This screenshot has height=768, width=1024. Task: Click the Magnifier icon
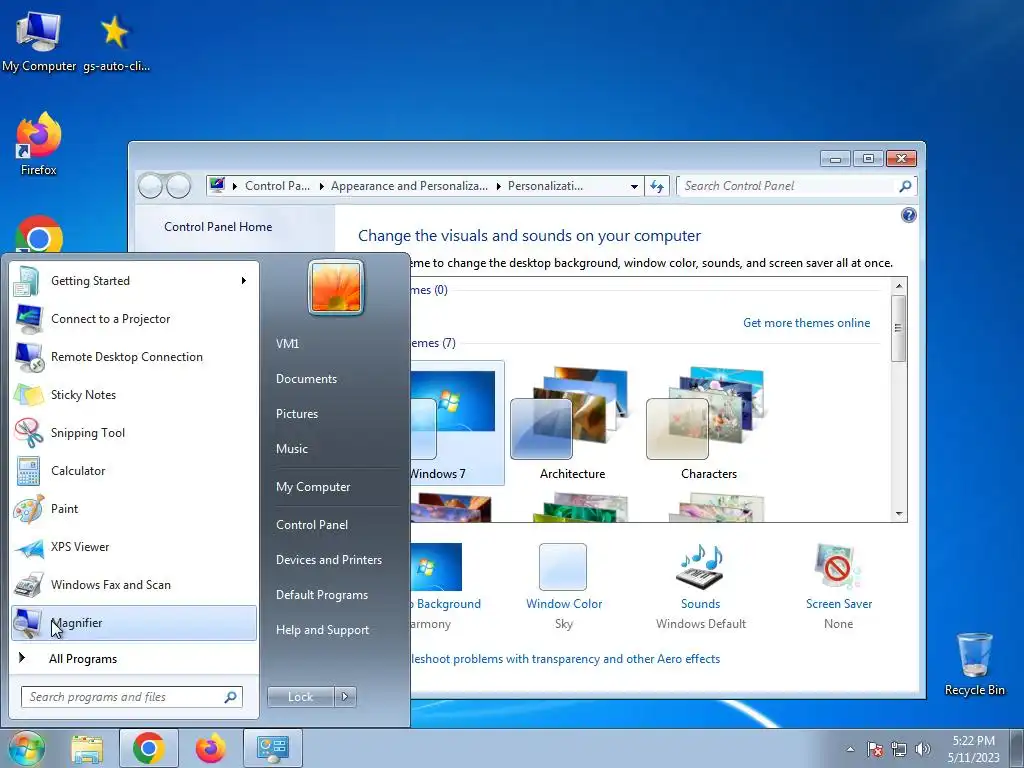point(28,623)
